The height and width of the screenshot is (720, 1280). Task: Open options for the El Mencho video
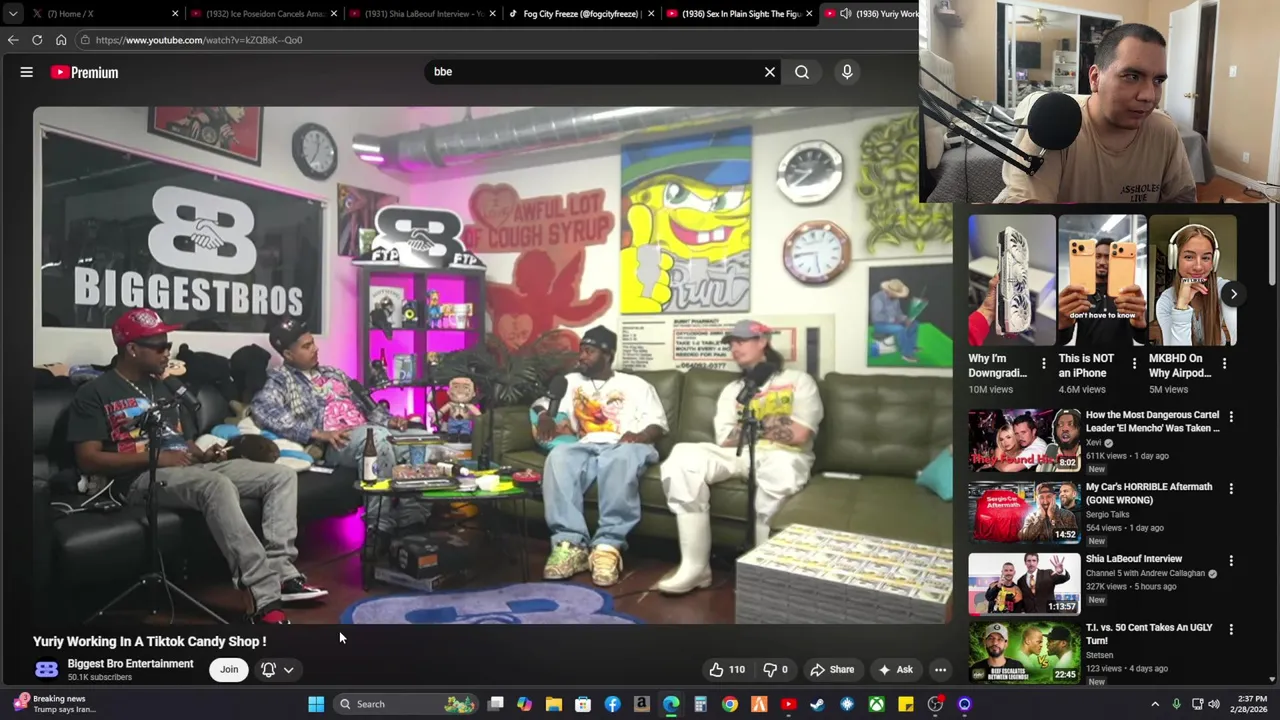1231,416
